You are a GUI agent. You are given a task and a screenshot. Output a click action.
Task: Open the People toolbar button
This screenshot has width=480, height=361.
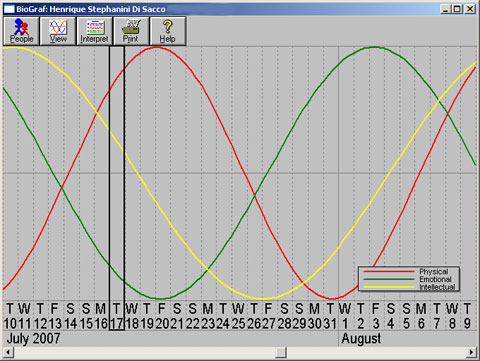(21, 31)
